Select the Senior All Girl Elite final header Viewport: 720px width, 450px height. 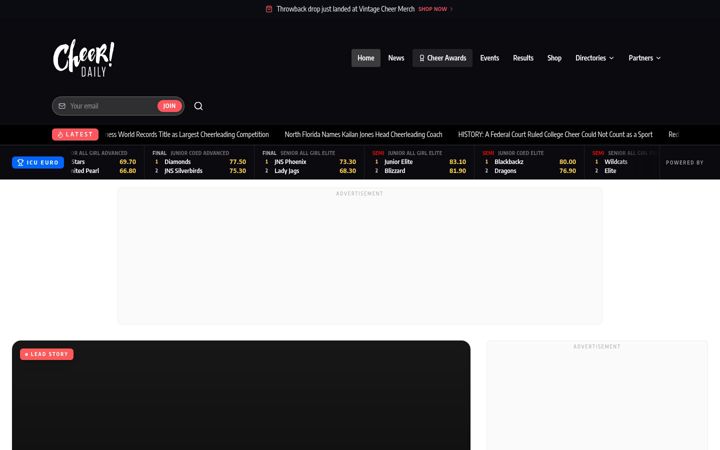coord(298,153)
